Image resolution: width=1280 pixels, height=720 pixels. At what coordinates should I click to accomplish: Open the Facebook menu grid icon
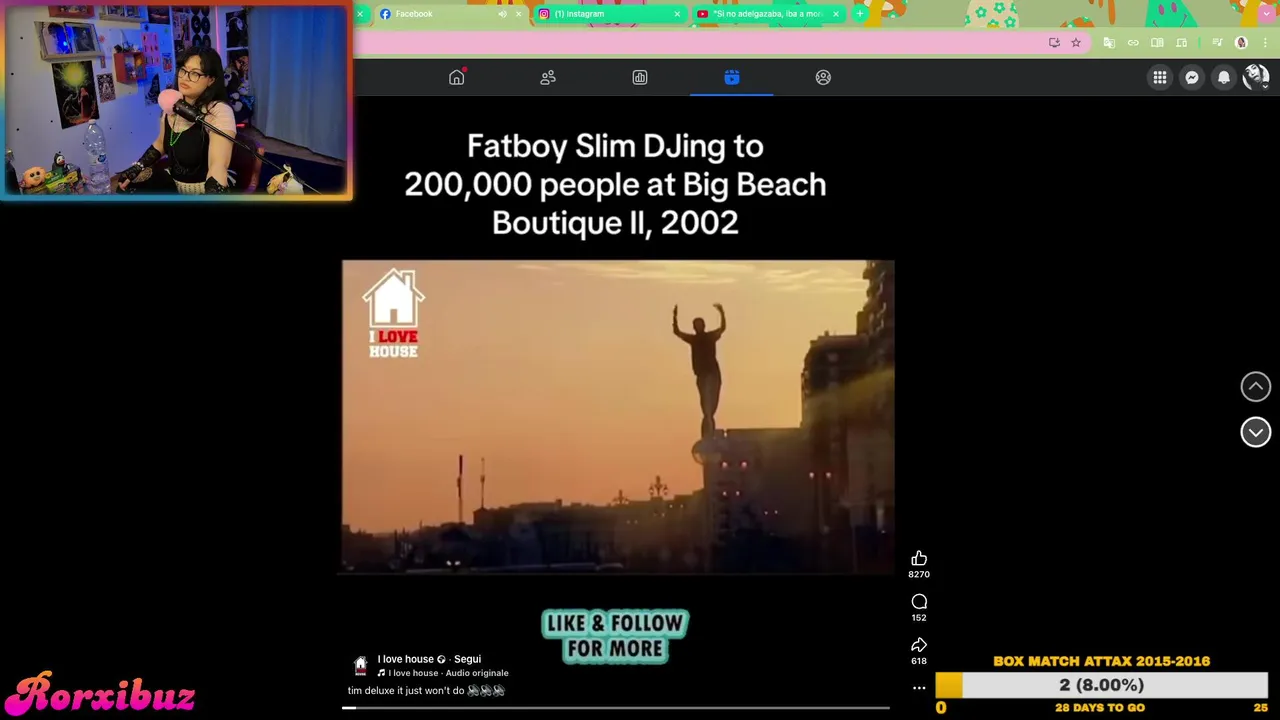(1160, 77)
